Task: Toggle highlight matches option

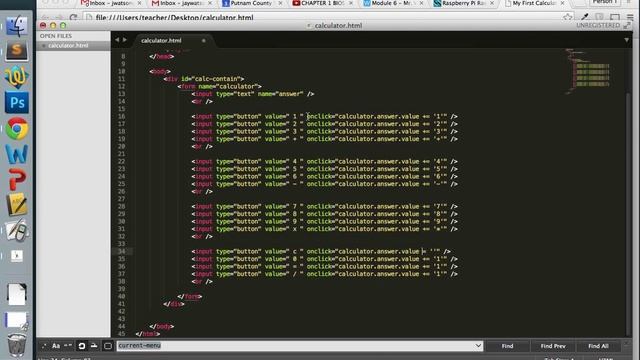Action: pos(108,346)
